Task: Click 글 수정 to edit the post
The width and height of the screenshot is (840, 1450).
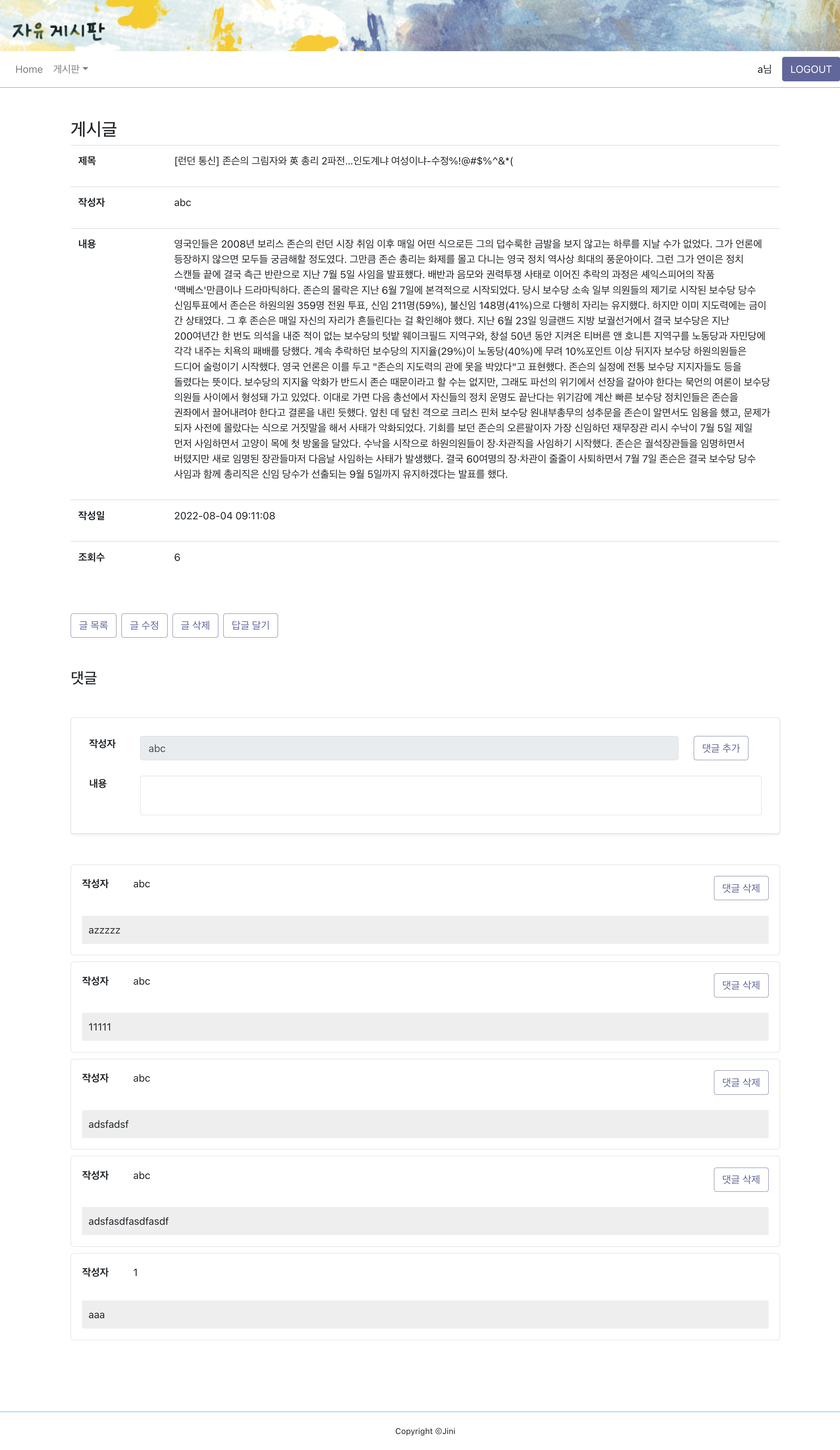Action: [144, 626]
